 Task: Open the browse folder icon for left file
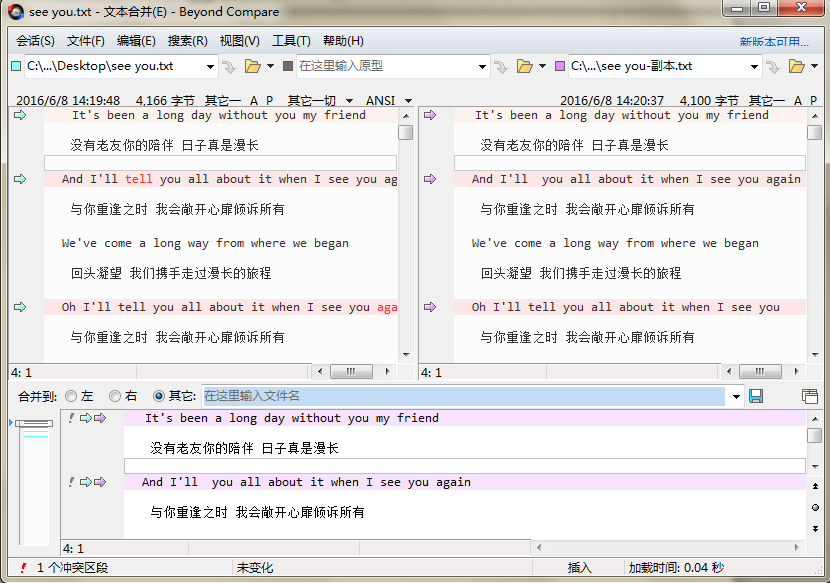coord(252,67)
